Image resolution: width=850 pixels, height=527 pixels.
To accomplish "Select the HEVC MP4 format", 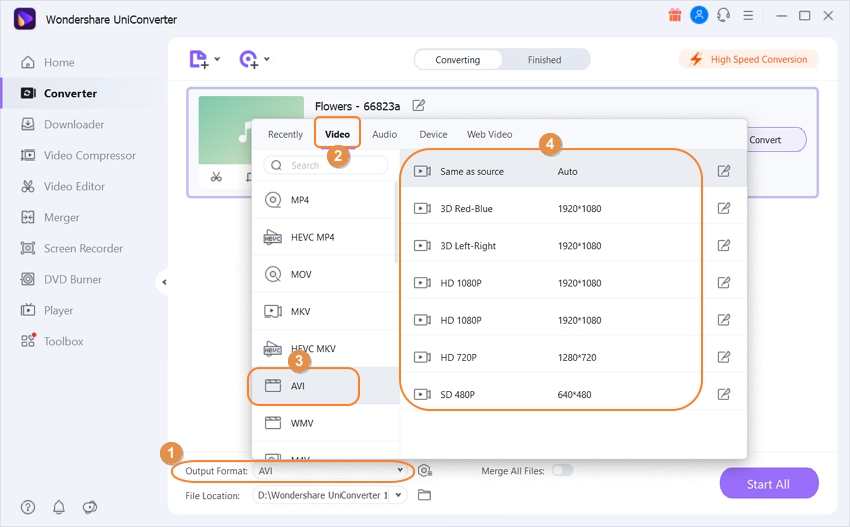I will 326,237.
